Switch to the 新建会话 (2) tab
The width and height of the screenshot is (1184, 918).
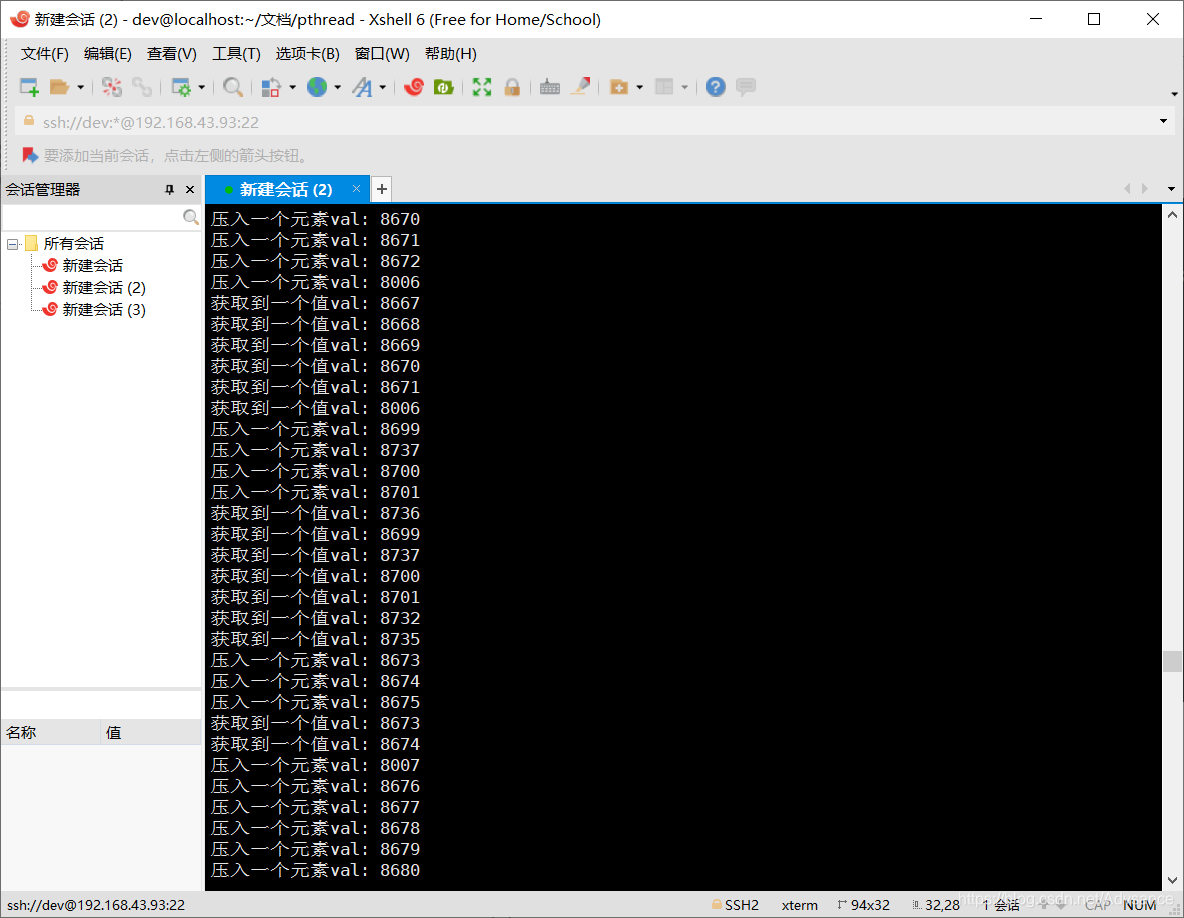coord(285,189)
